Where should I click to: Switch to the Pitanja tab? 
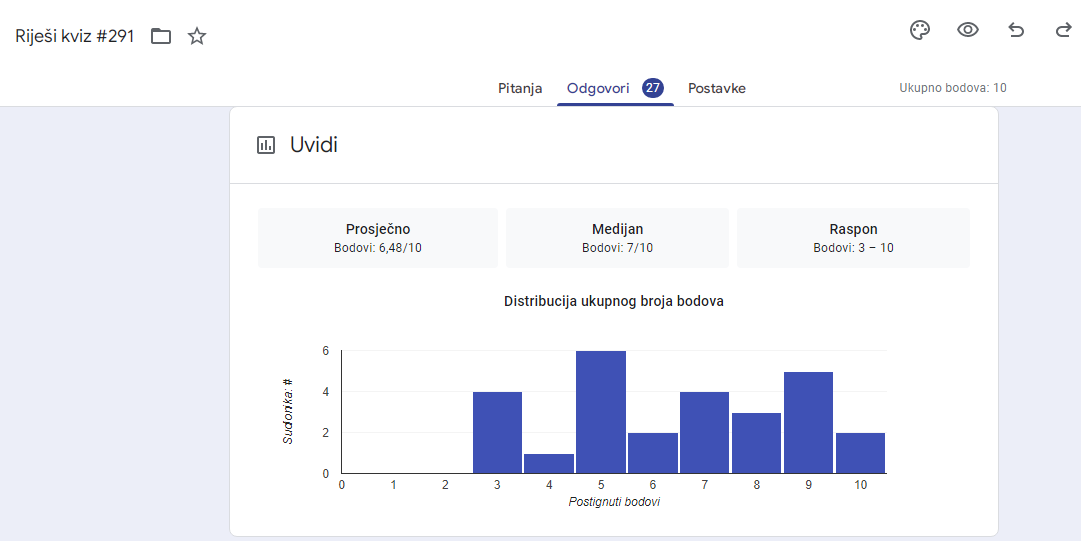point(520,88)
